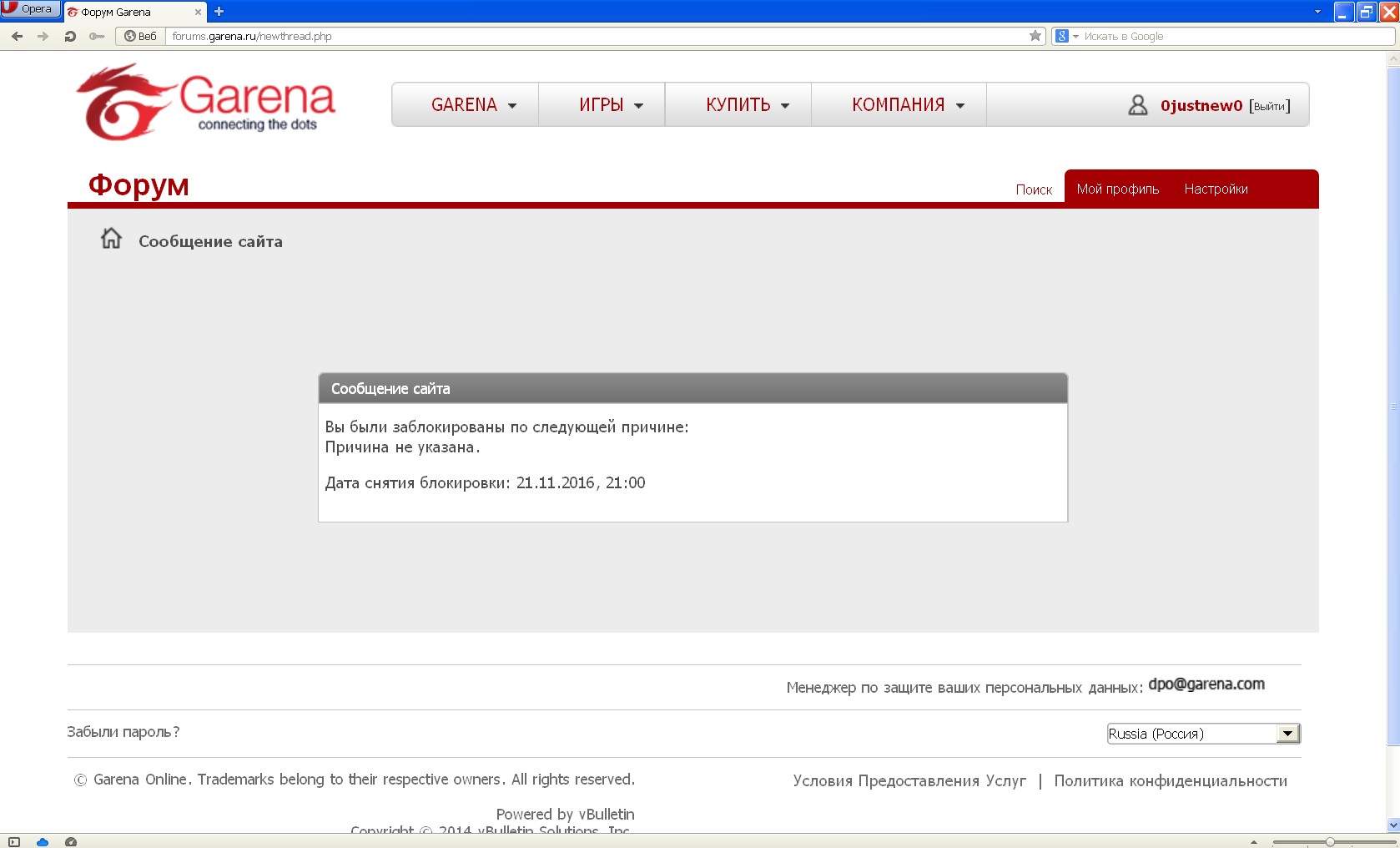
Task: Adjust the page zoom slider
Action: (x=1331, y=842)
